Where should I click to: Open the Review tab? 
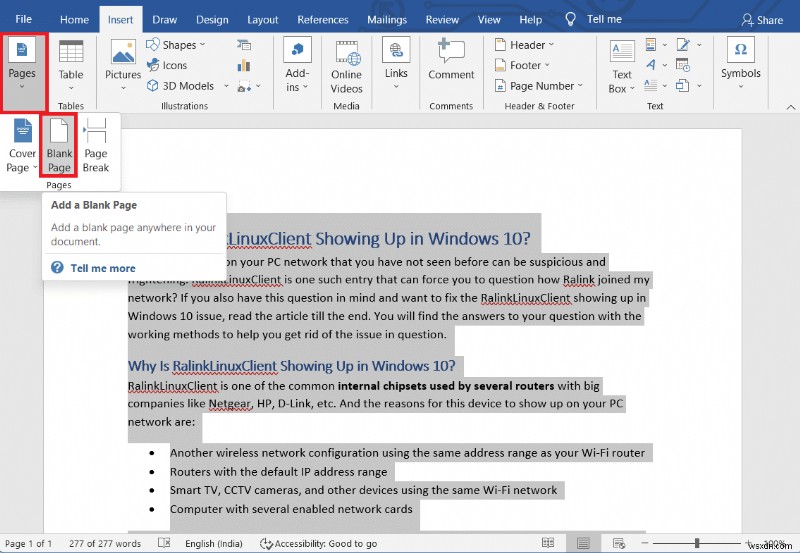442,19
